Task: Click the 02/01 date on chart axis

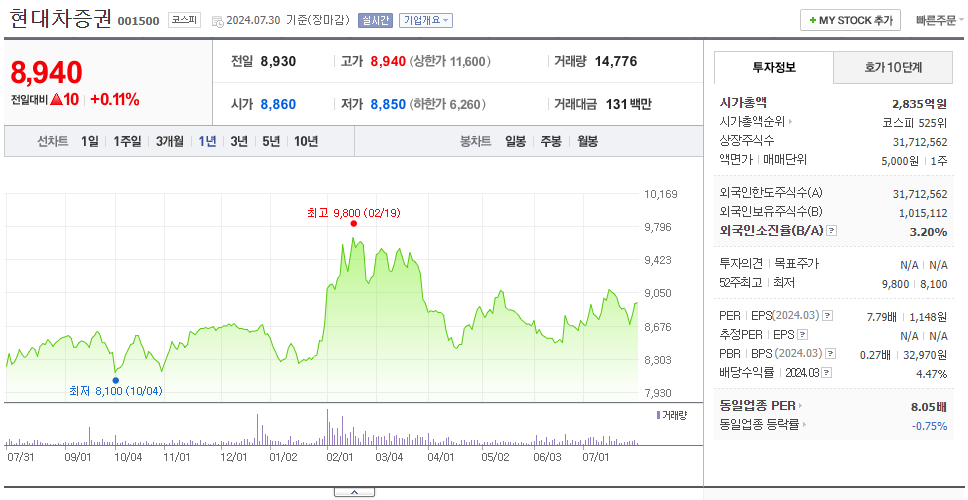Action: [340, 457]
